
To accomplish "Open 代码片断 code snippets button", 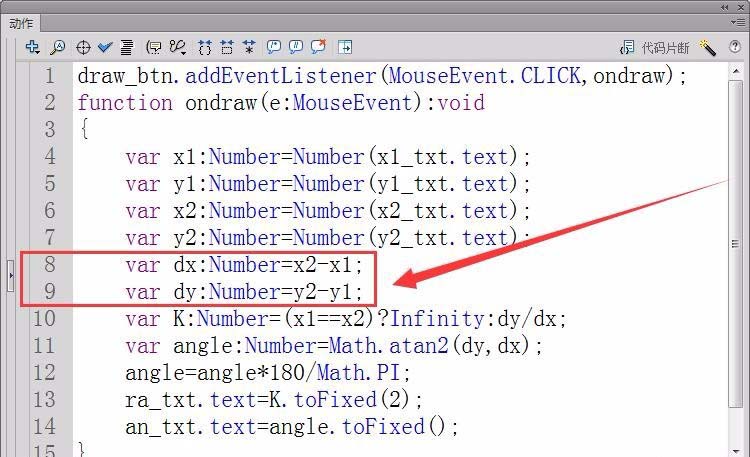I will 665,48.
